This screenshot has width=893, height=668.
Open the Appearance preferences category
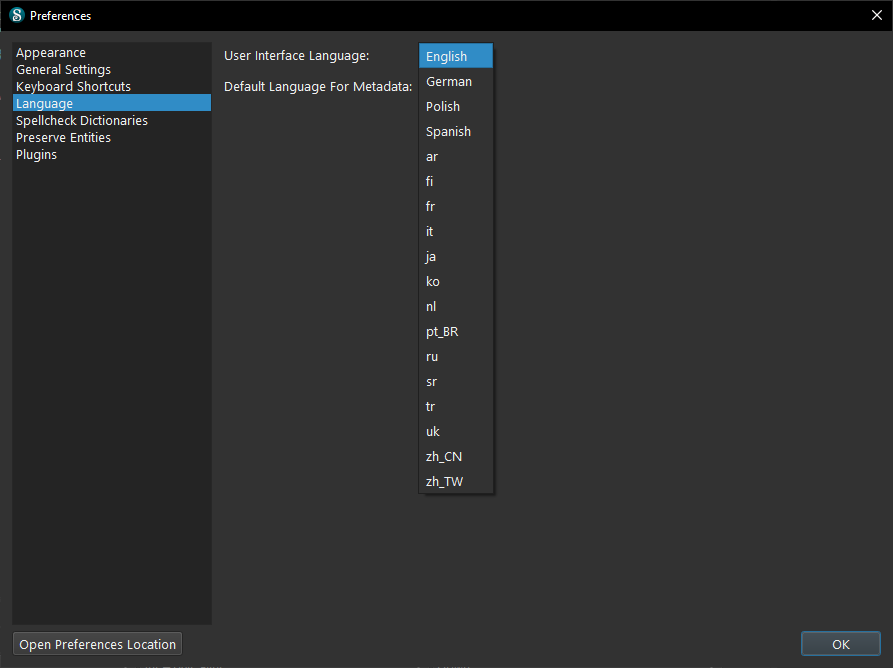pyautogui.click(x=51, y=53)
